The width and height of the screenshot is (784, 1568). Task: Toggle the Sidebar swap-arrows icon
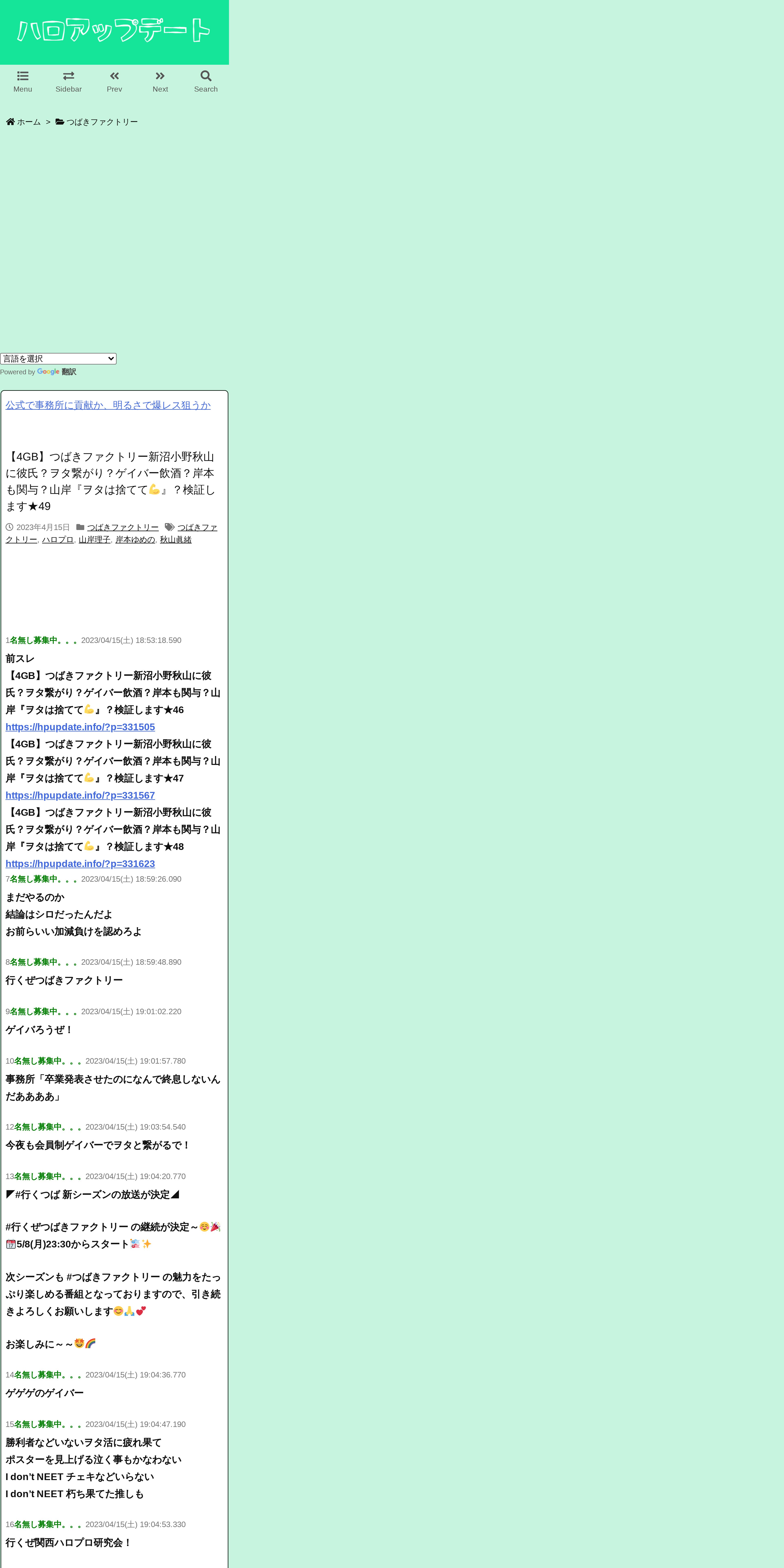[69, 76]
